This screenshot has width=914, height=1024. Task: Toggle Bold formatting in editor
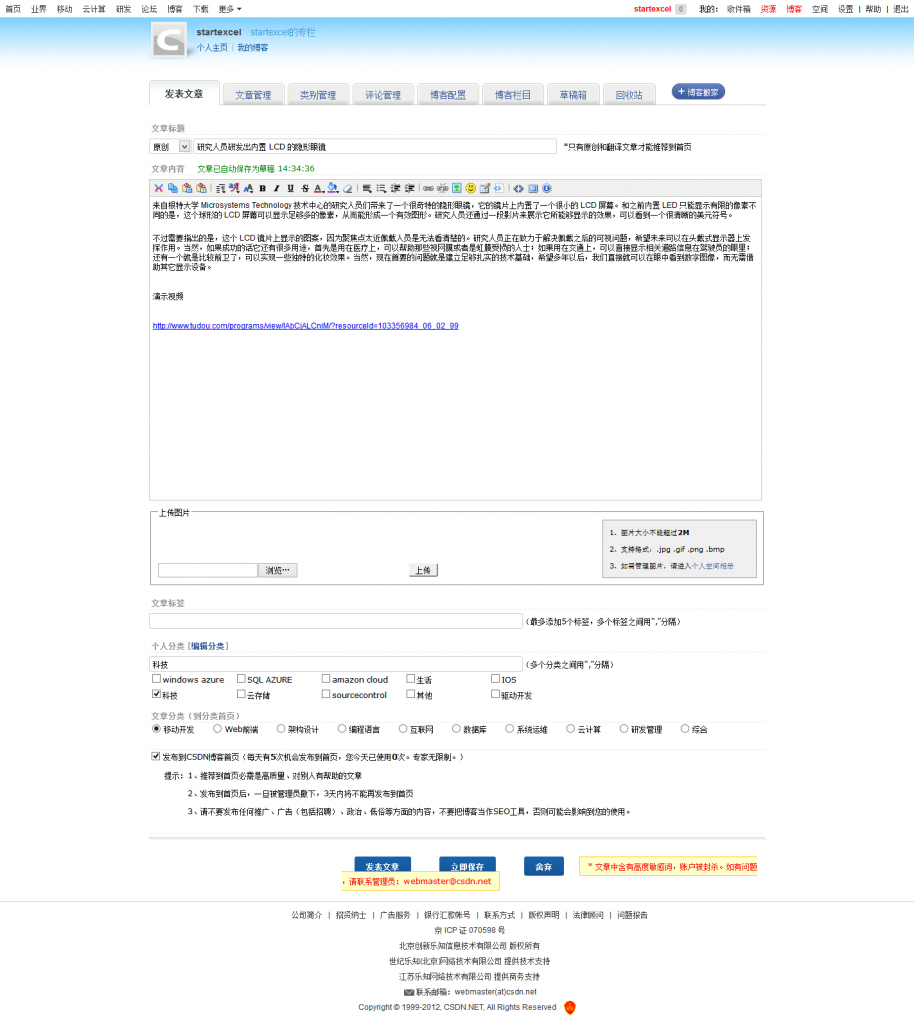coord(262,188)
